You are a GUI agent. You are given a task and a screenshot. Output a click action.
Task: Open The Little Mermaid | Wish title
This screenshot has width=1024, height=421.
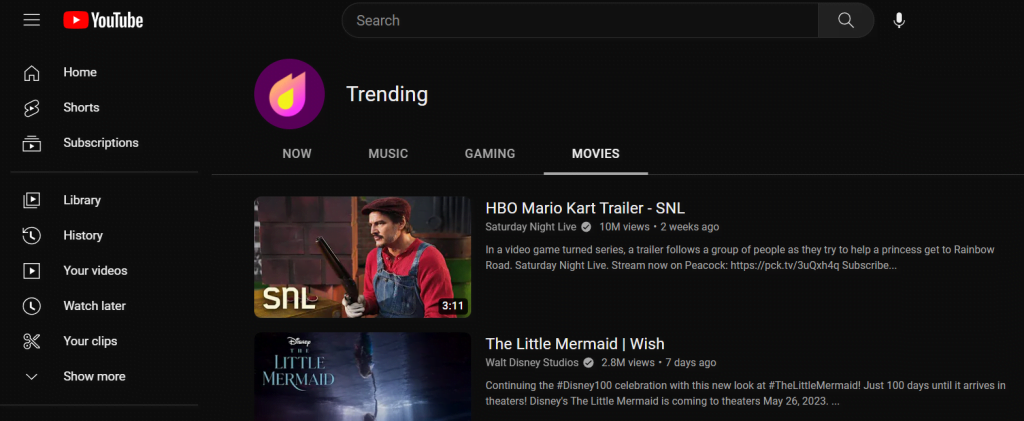tap(575, 344)
